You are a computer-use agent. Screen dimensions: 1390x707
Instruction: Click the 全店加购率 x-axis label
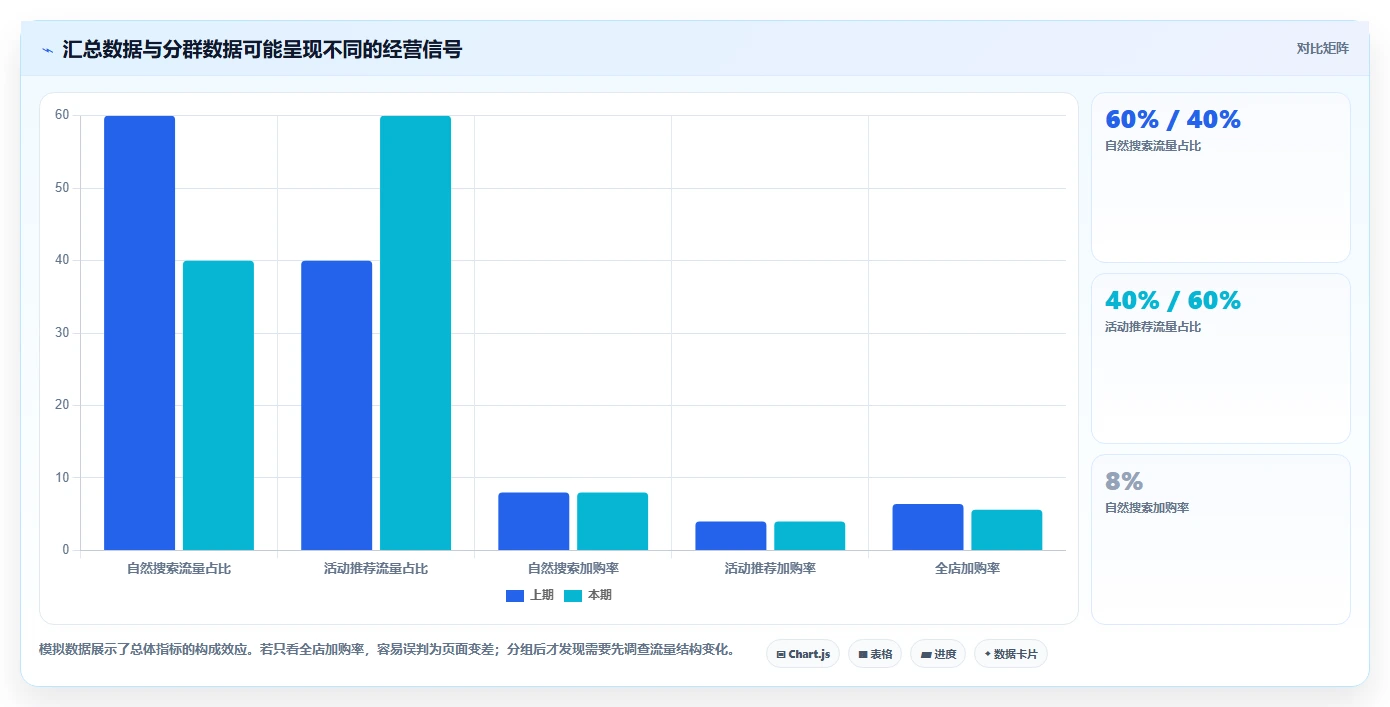967,568
